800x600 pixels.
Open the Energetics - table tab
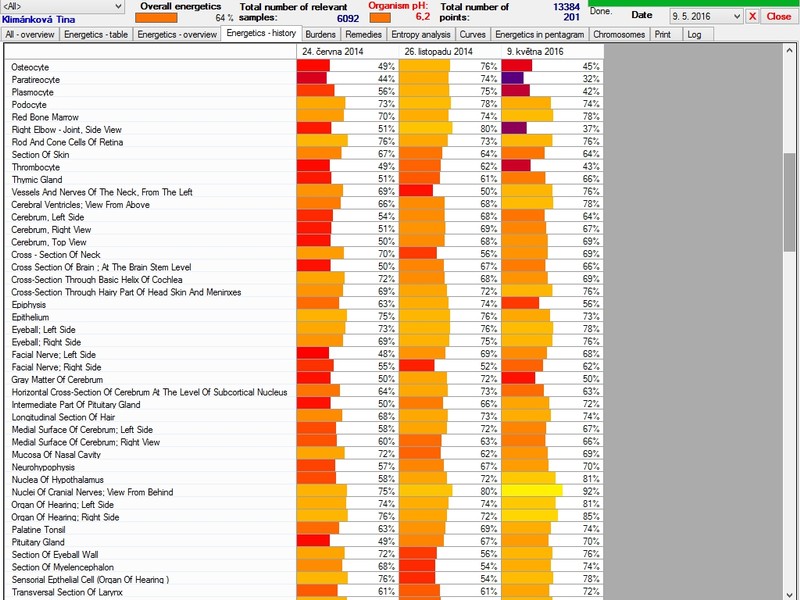click(96, 34)
